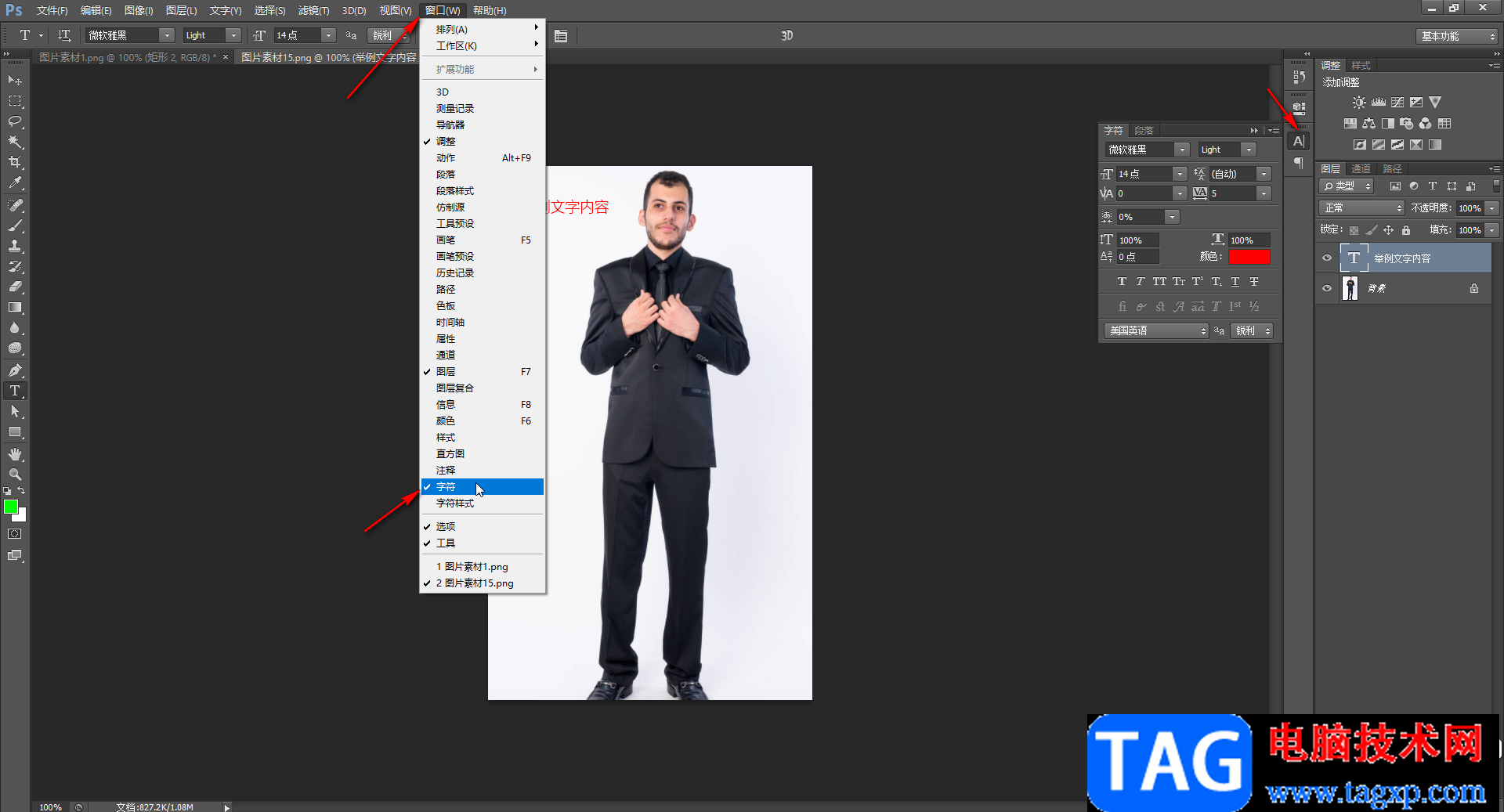The image size is (1504, 812).
Task: Hide the 举例文字内容 text layer
Action: click(x=1327, y=258)
